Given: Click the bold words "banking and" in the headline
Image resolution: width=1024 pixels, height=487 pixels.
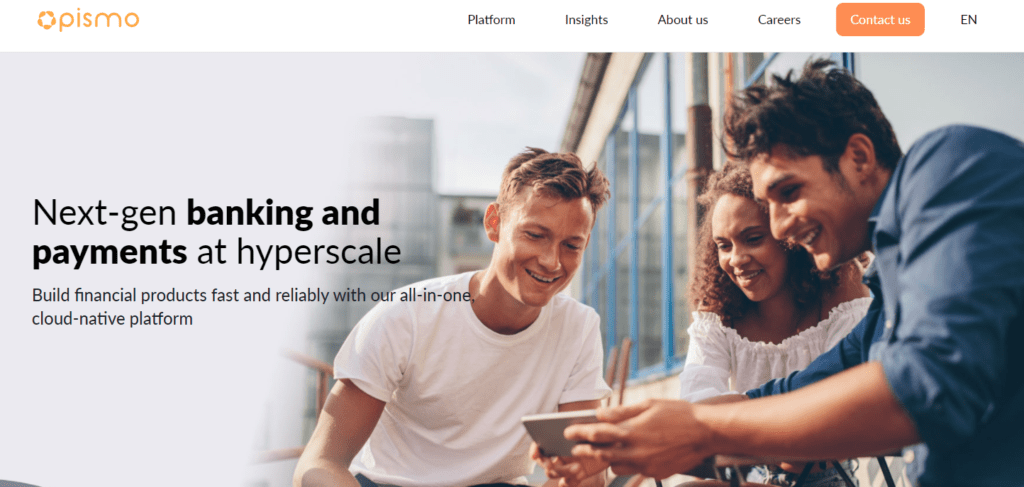Looking at the screenshot, I should point(283,212).
